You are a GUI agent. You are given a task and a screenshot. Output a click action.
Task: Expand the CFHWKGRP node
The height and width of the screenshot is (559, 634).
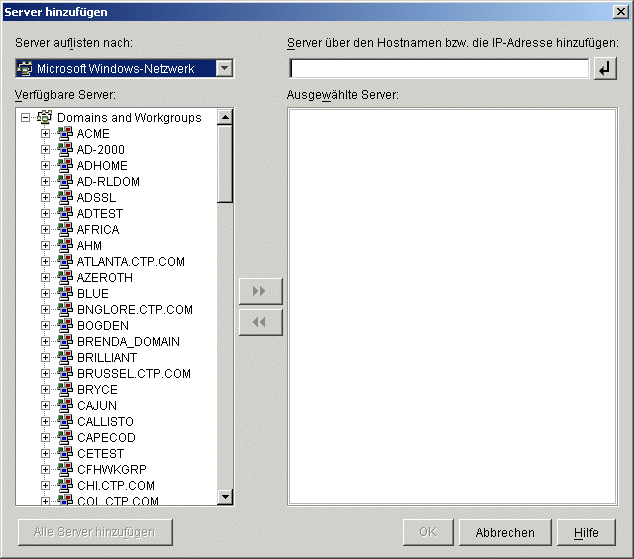(45, 469)
